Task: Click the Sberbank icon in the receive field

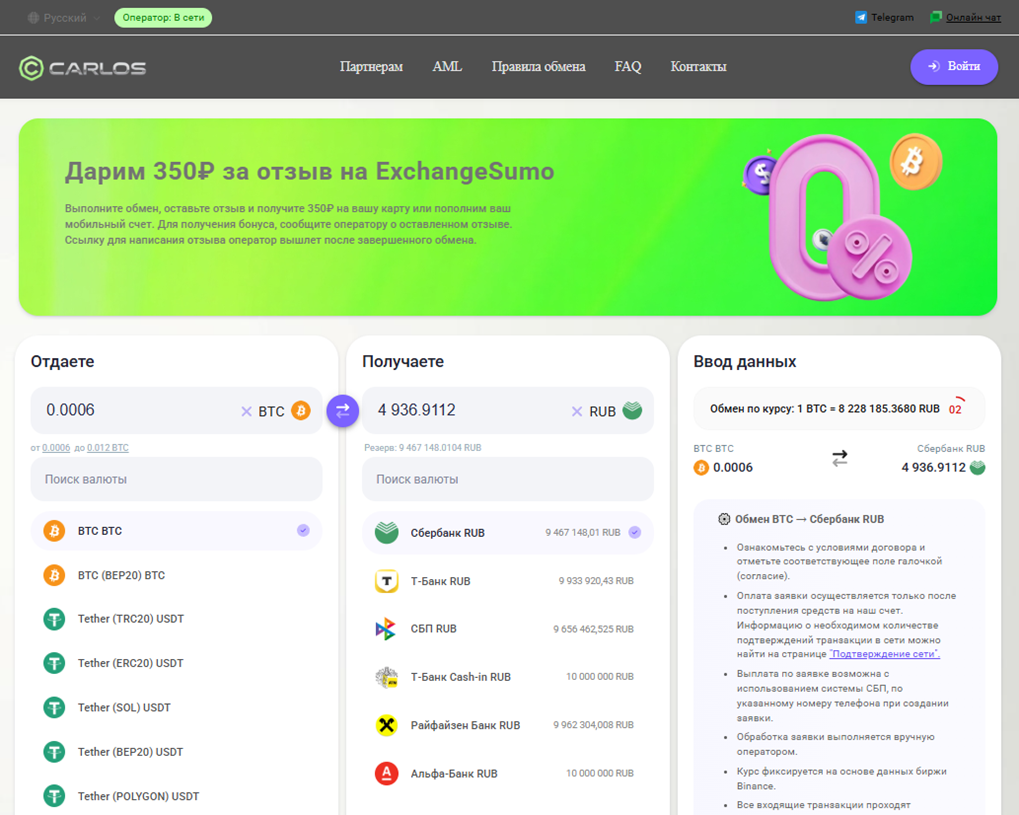Action: click(x=632, y=411)
